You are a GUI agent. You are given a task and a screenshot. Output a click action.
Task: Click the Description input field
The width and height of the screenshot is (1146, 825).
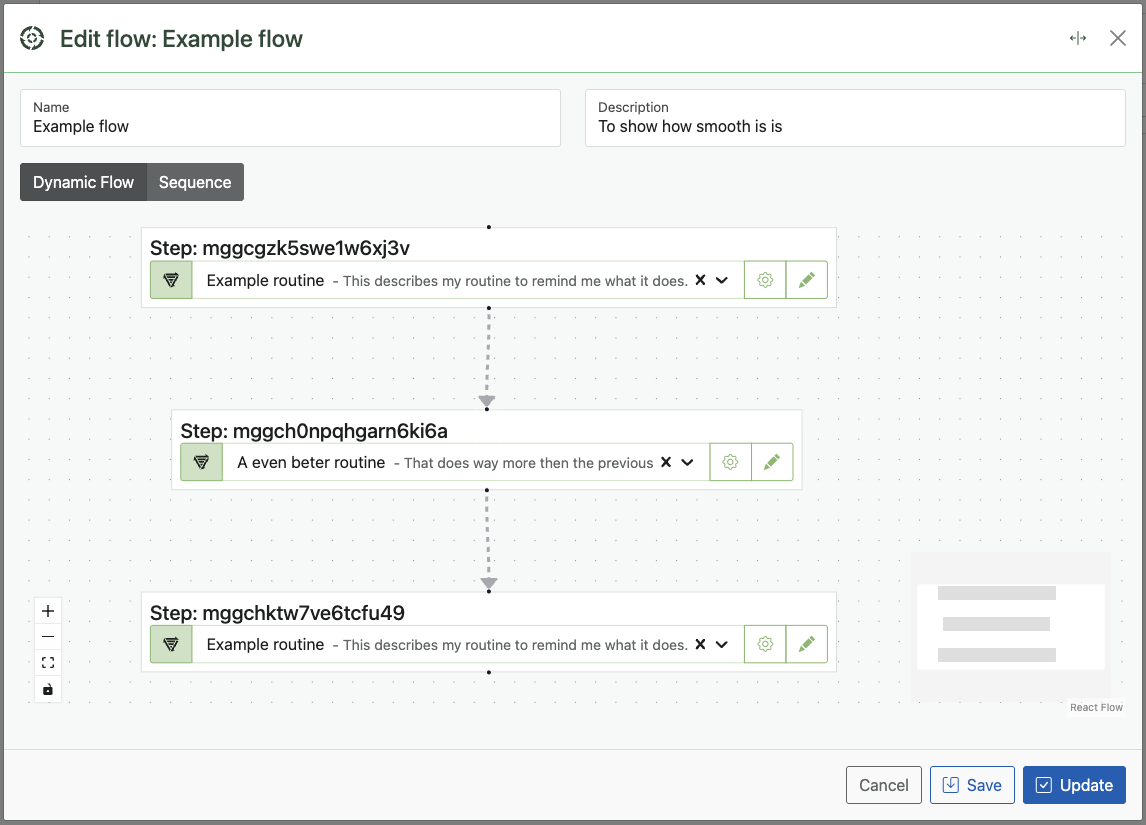coord(855,118)
